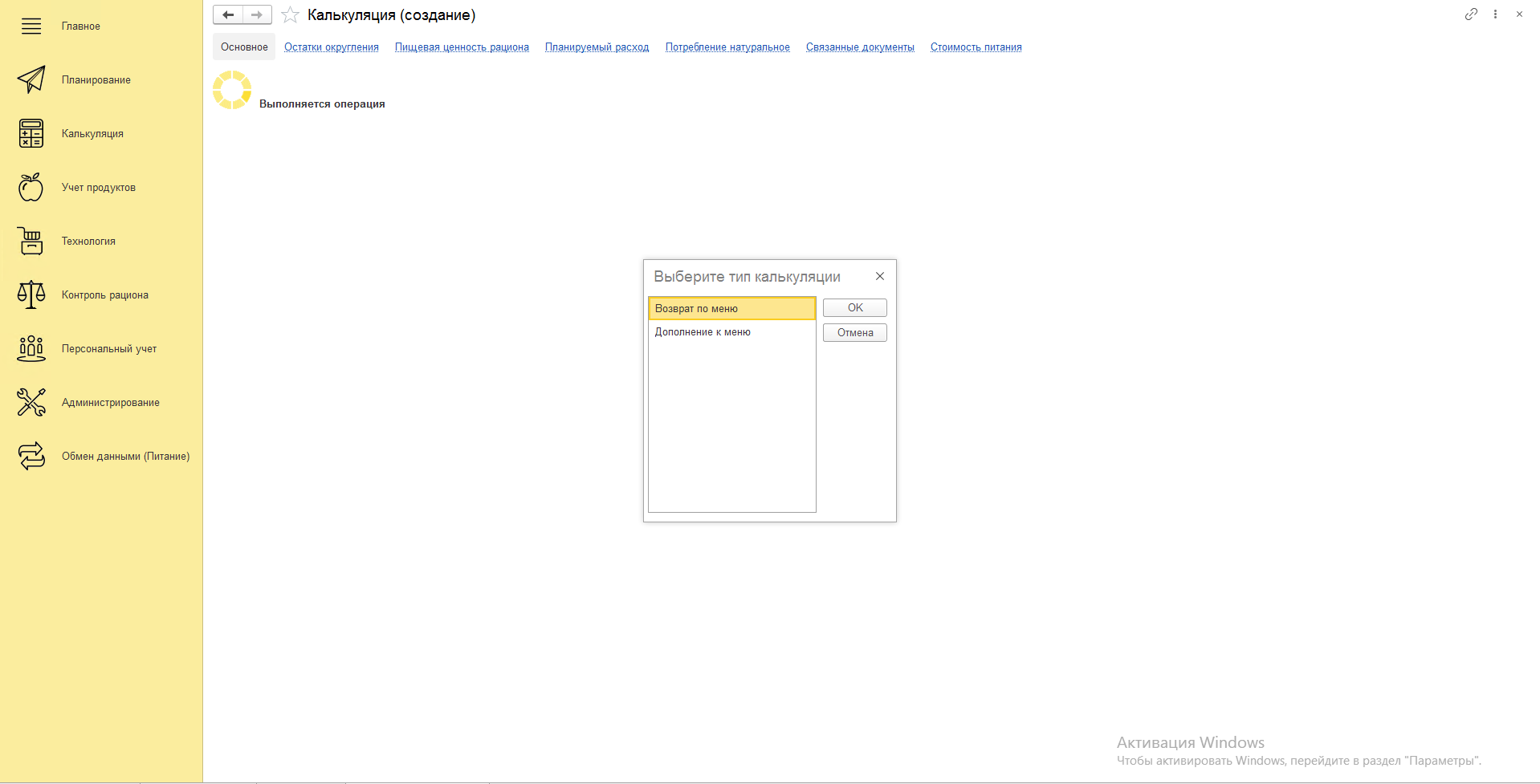Click the Планирование paper plane icon
This screenshot has height=784, width=1540.
point(31,79)
